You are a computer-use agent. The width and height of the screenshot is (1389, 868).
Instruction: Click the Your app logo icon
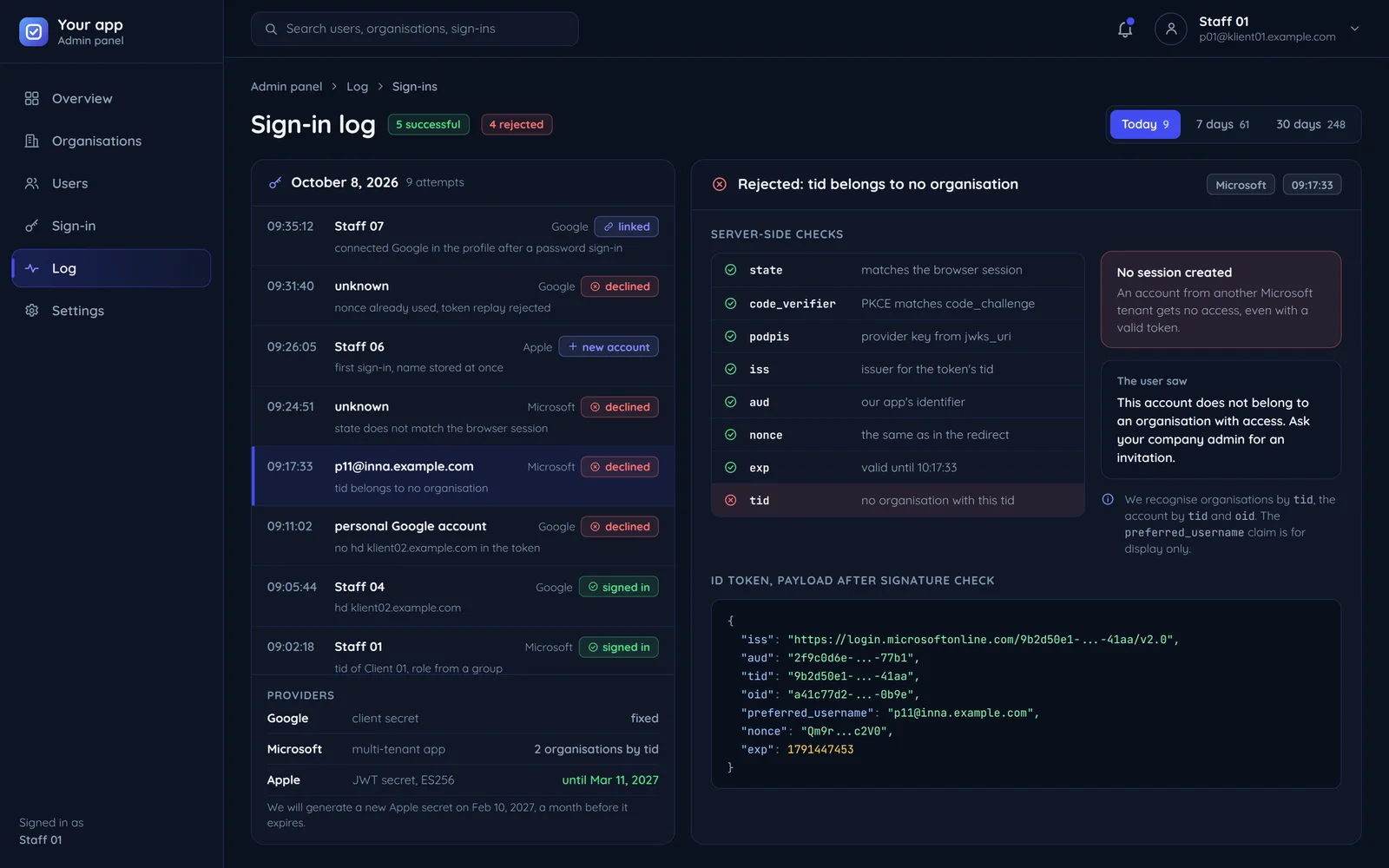coord(34,32)
